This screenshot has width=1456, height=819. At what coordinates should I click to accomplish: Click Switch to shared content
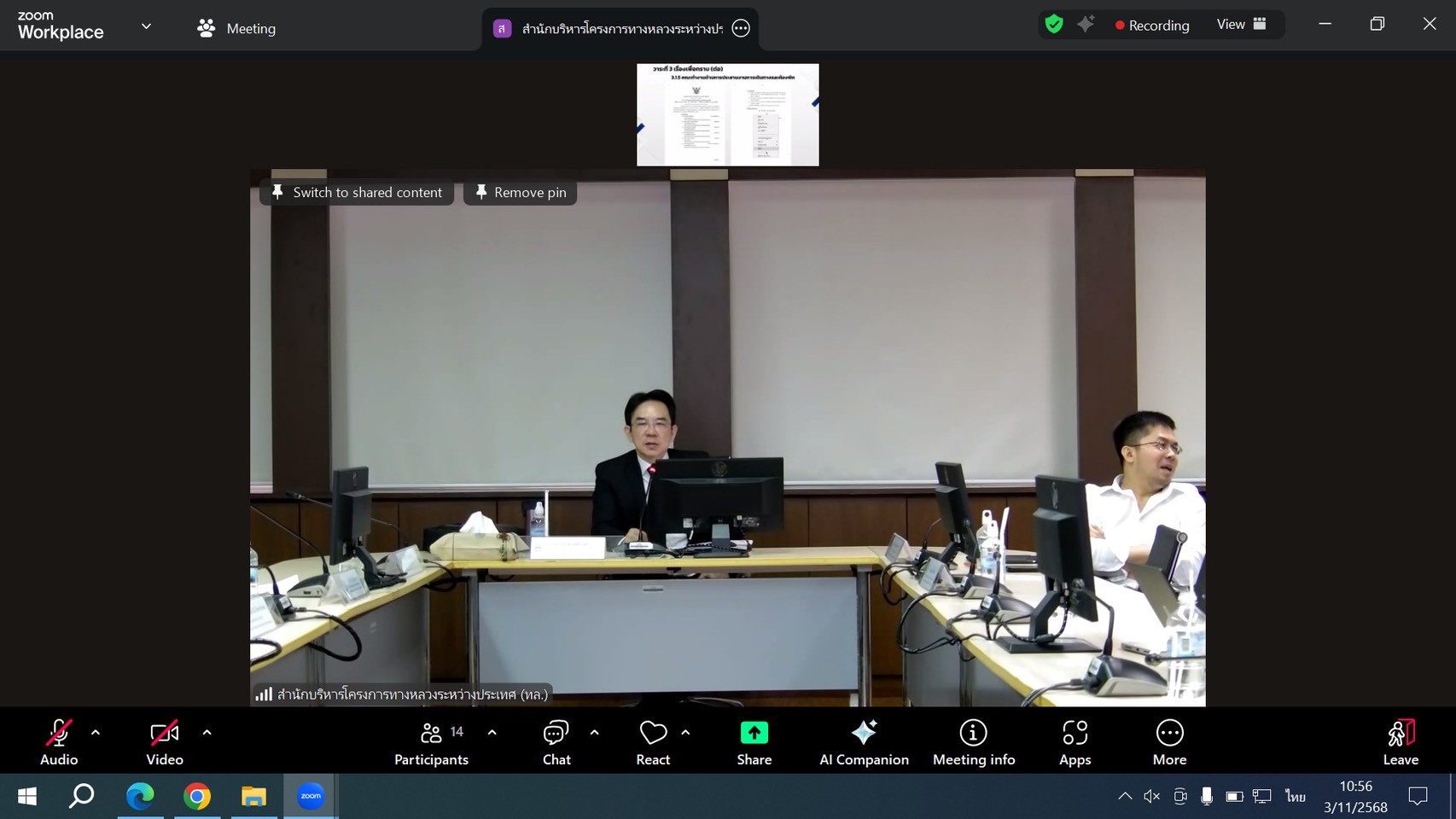(x=357, y=193)
